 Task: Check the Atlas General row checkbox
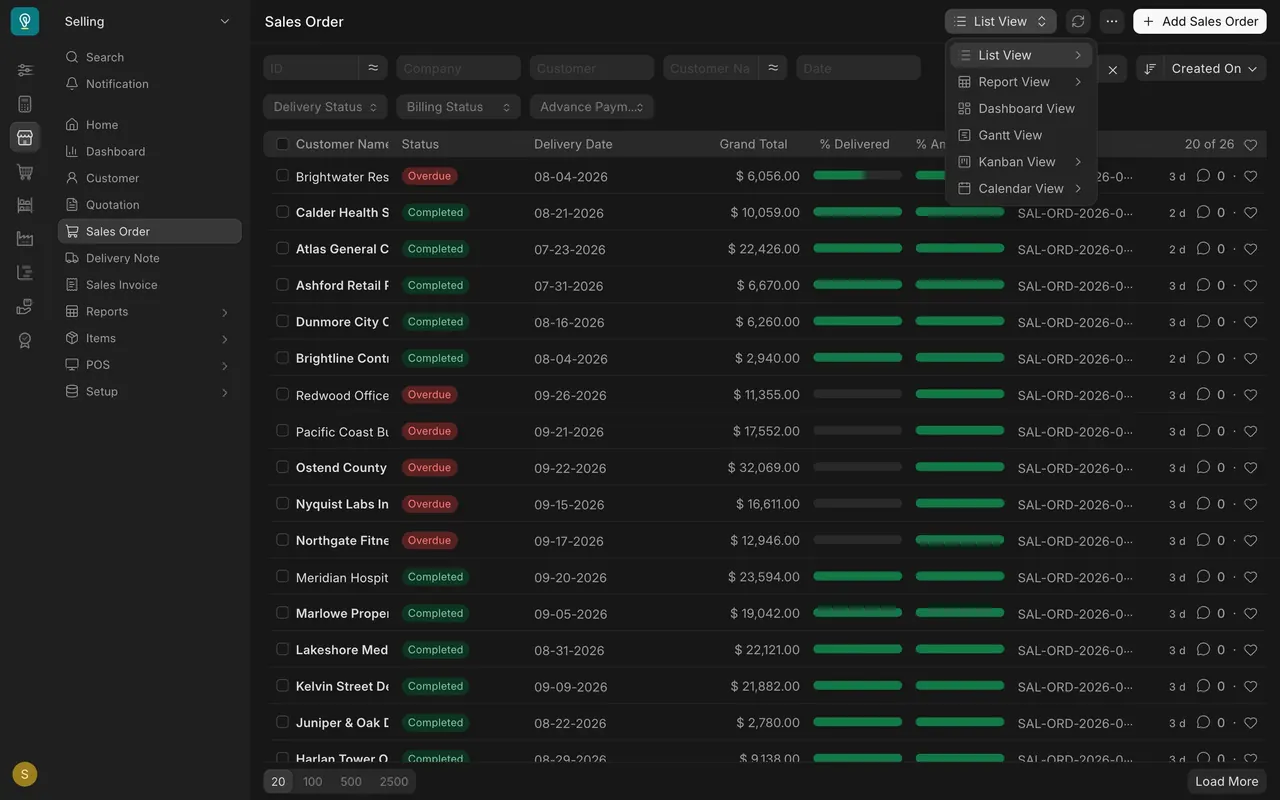[282, 248]
